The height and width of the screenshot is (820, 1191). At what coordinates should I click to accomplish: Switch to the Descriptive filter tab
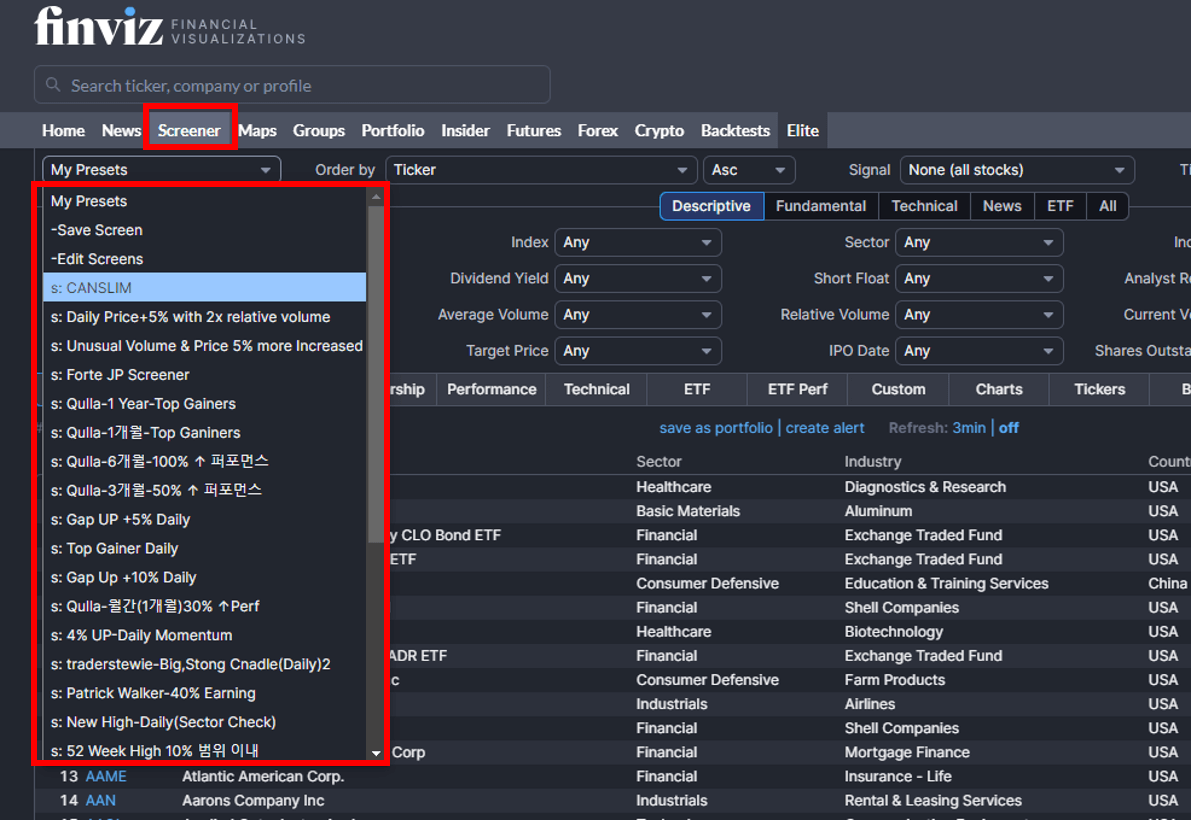[x=712, y=206]
